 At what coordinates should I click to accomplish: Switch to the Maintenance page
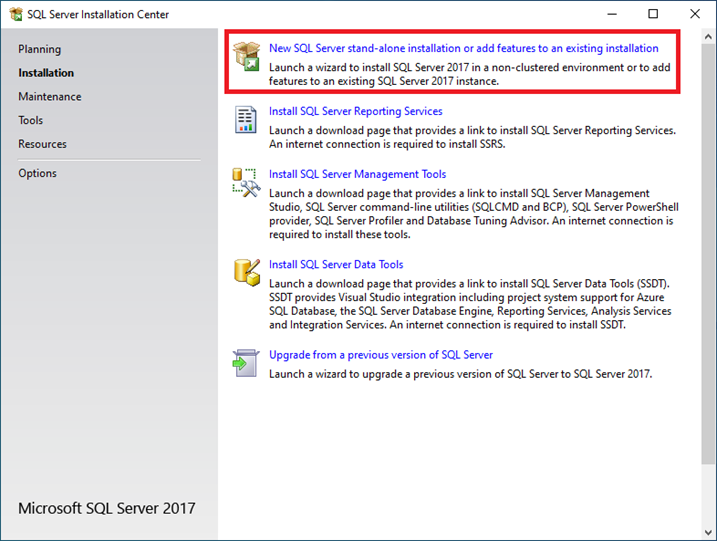tap(50, 96)
